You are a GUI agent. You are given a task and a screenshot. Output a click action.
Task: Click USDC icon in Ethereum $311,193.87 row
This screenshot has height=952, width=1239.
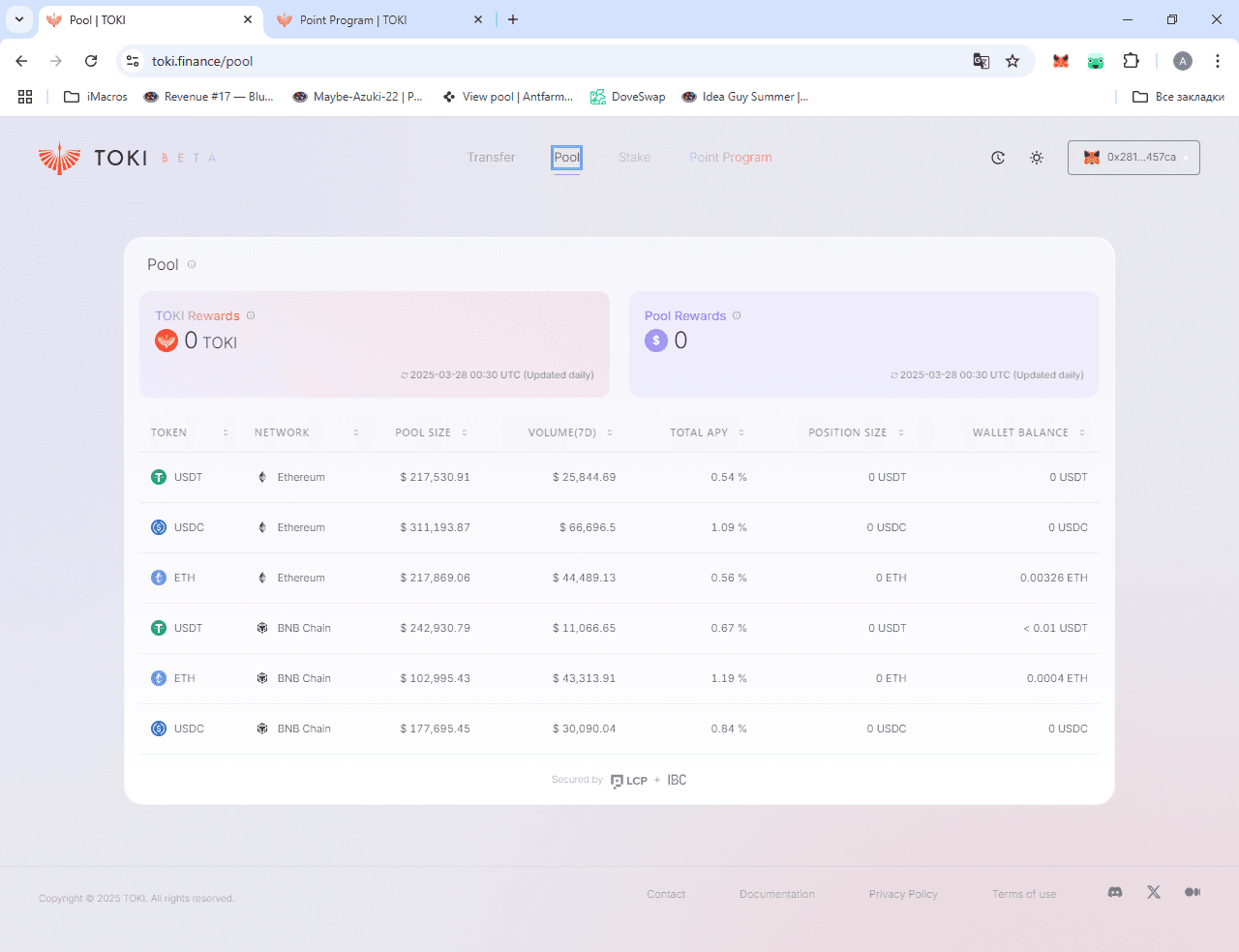pyautogui.click(x=159, y=527)
